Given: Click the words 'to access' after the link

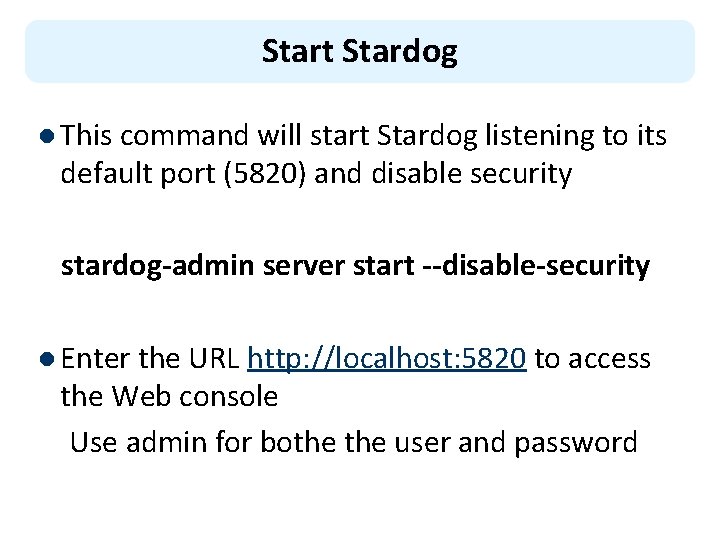Looking at the screenshot, I should point(593,359).
